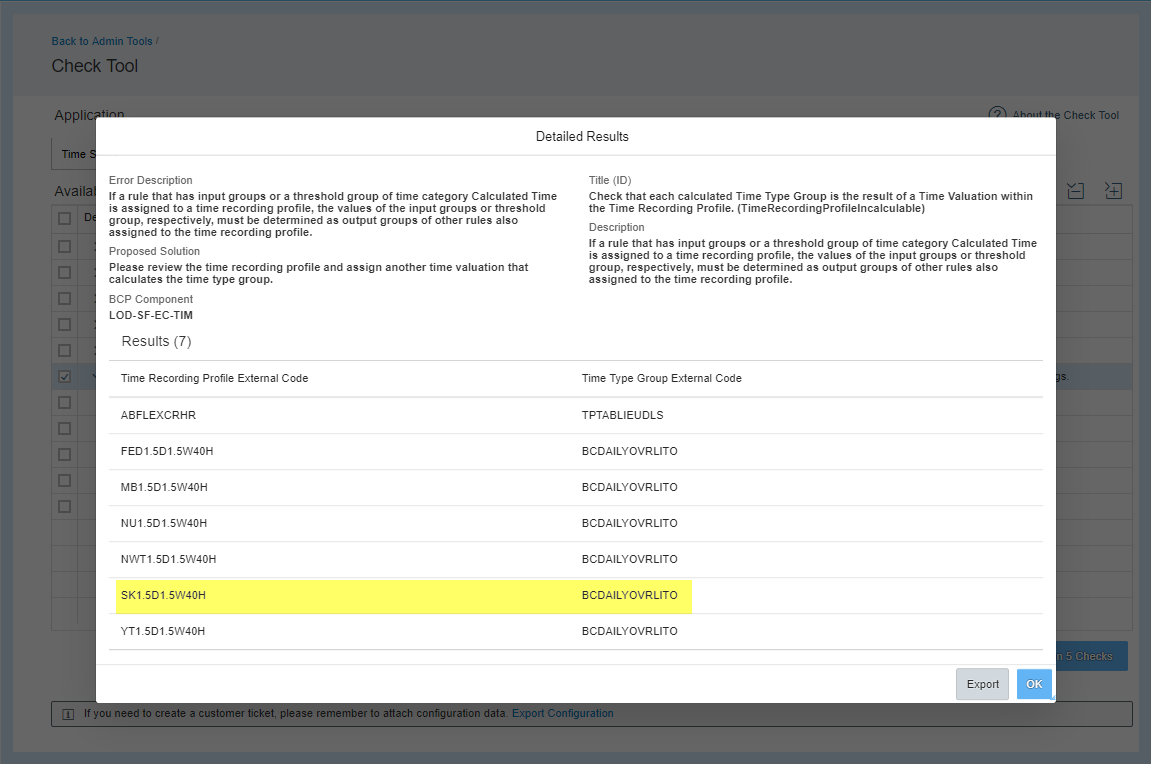Click the information icon beside customer ticket message
Screen dimensions: 1151x764
68,714
